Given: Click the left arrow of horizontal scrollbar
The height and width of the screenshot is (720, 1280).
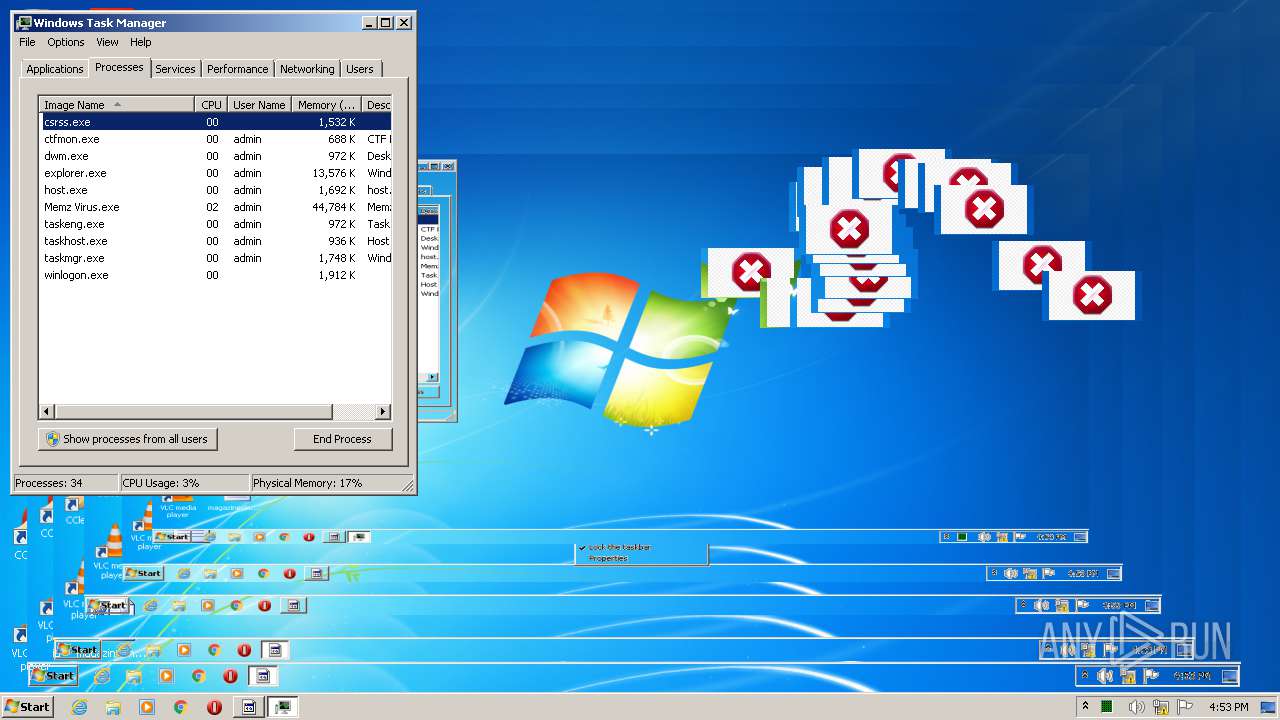Looking at the screenshot, I should (47, 412).
